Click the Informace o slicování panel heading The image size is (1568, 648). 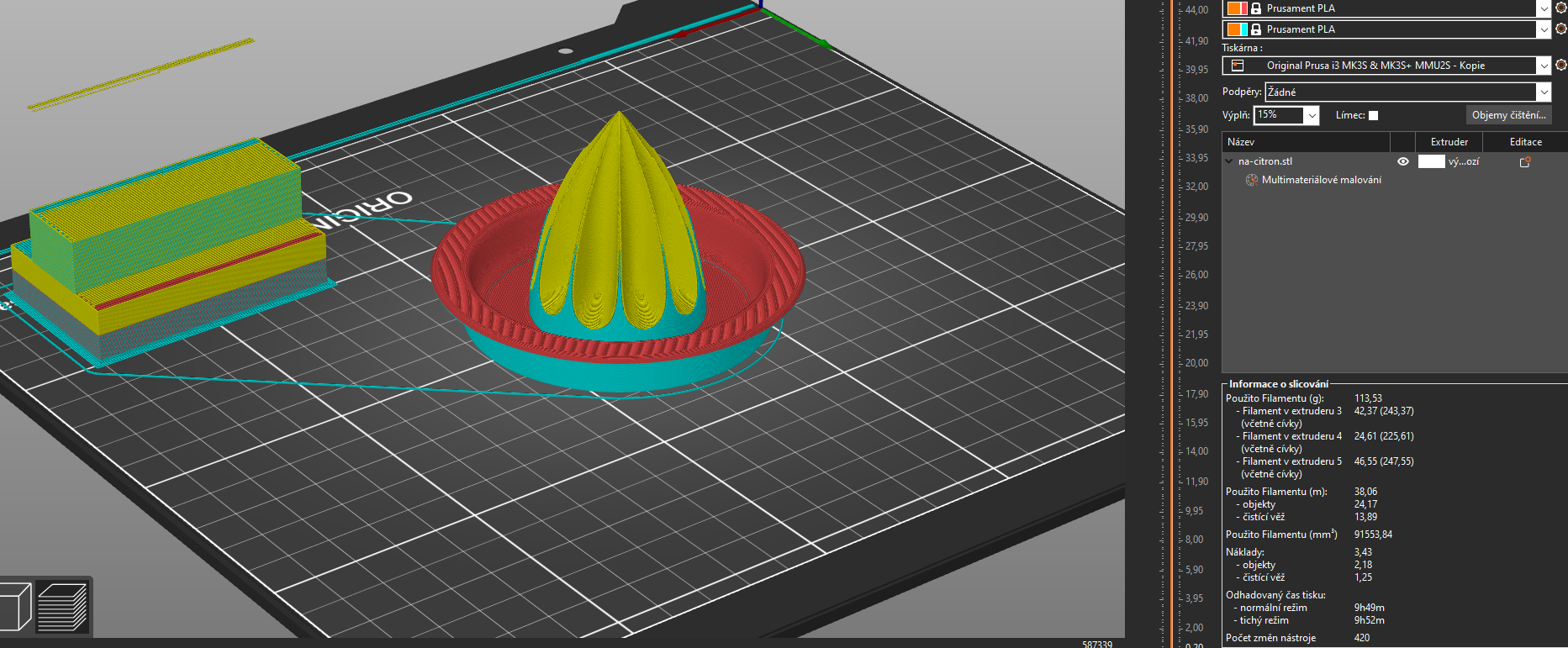pos(1279,384)
